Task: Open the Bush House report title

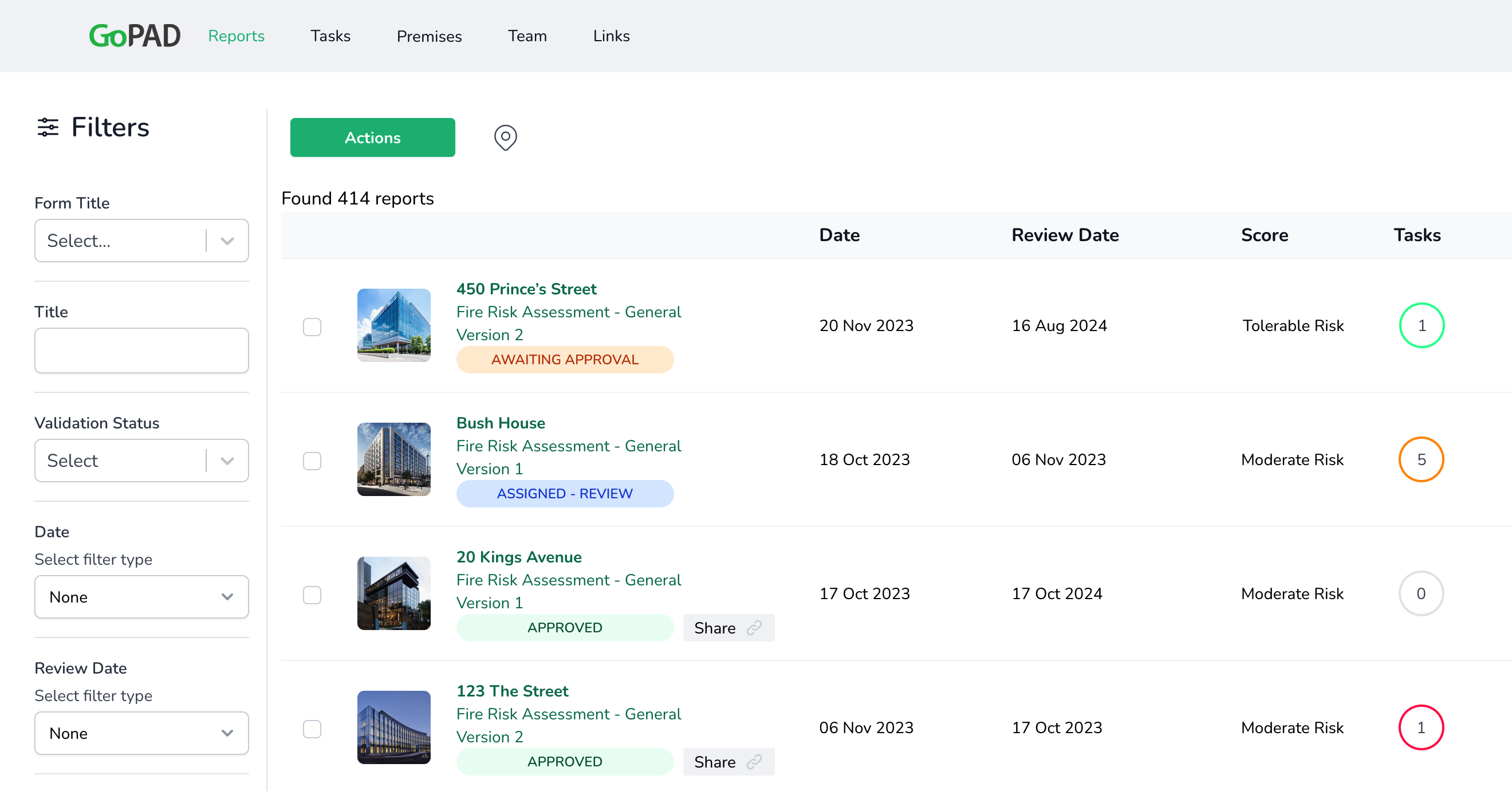Action: point(501,423)
